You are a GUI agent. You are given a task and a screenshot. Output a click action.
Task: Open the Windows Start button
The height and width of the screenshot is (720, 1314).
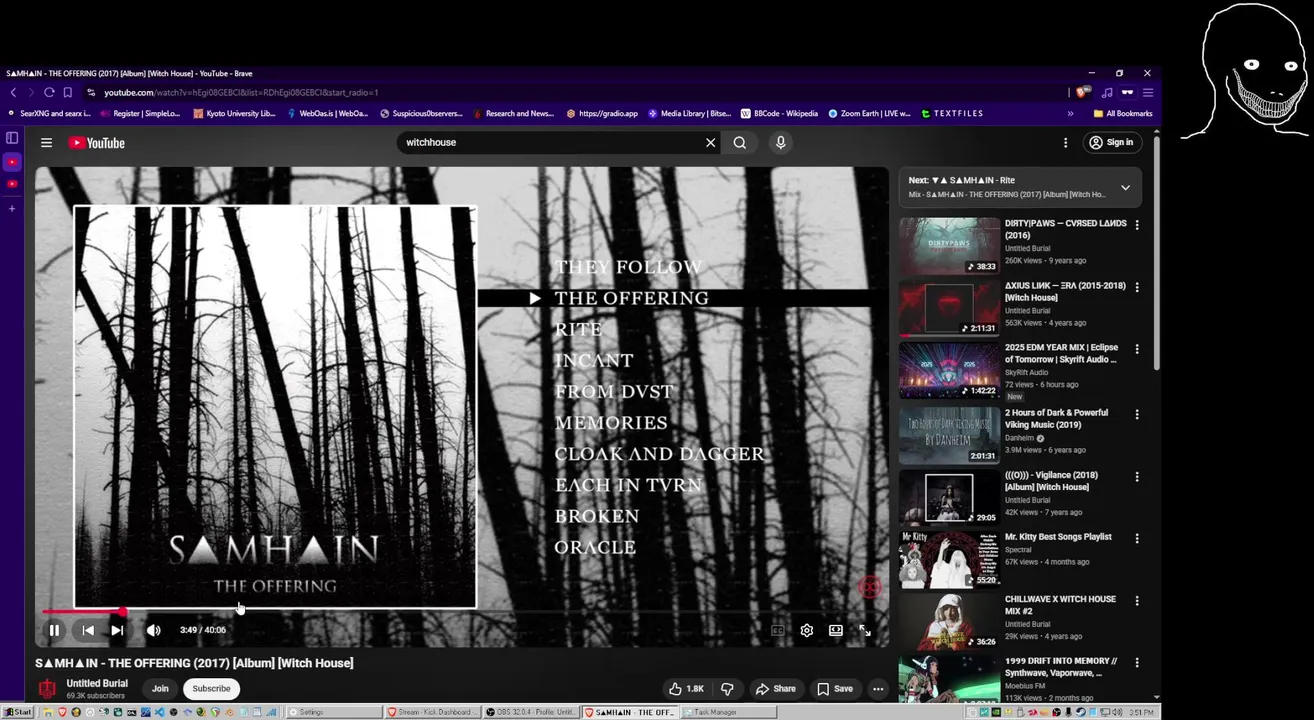18,712
